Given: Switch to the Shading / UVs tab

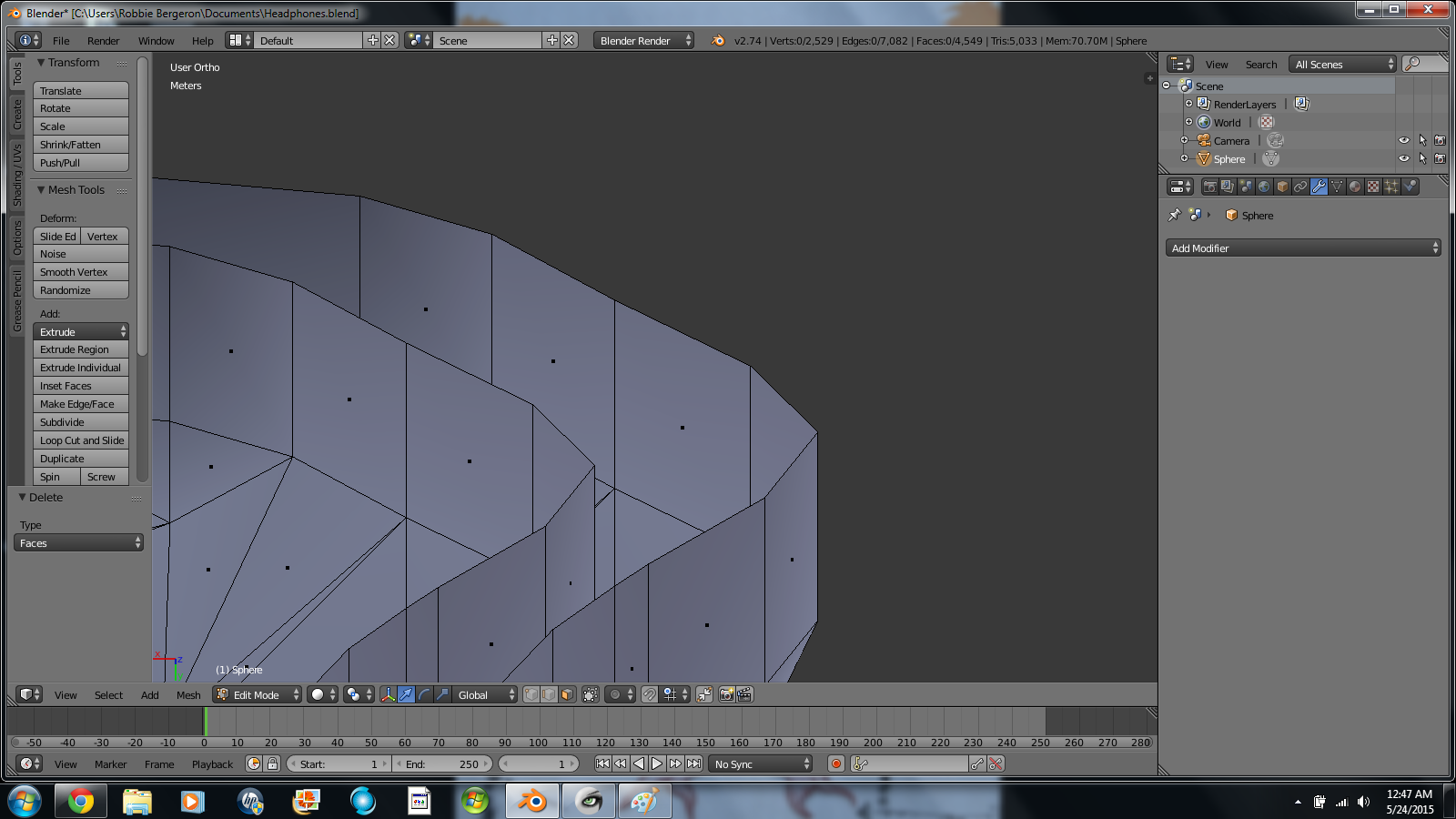Looking at the screenshot, I should click(x=16, y=174).
